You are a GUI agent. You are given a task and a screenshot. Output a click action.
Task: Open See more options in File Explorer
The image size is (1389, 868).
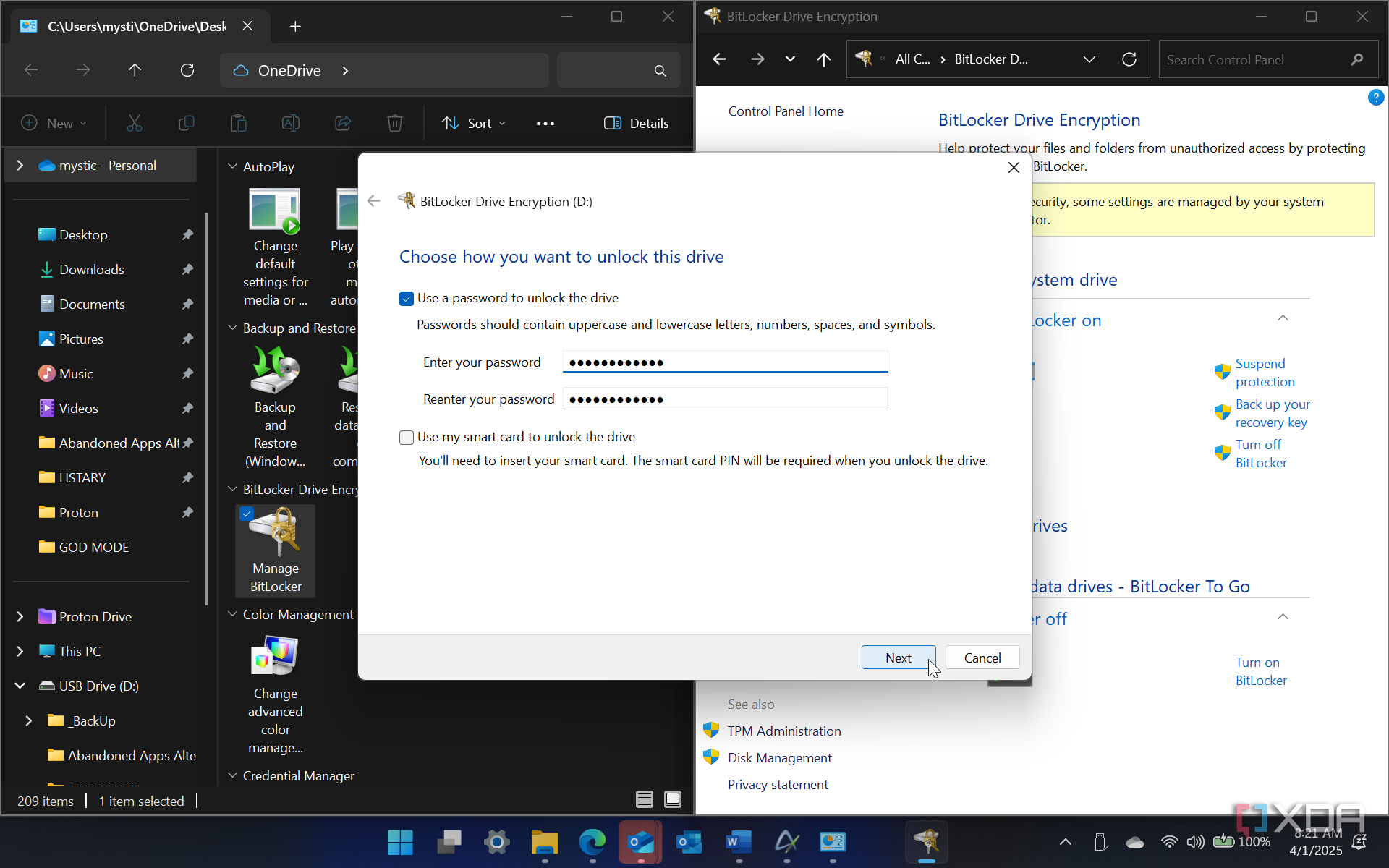[545, 124]
